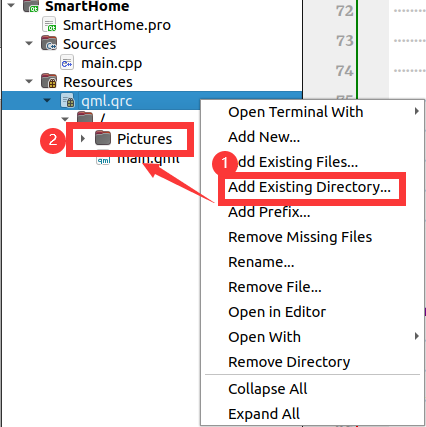
Task: Select Remove Missing Files entry
Action: pos(300,237)
